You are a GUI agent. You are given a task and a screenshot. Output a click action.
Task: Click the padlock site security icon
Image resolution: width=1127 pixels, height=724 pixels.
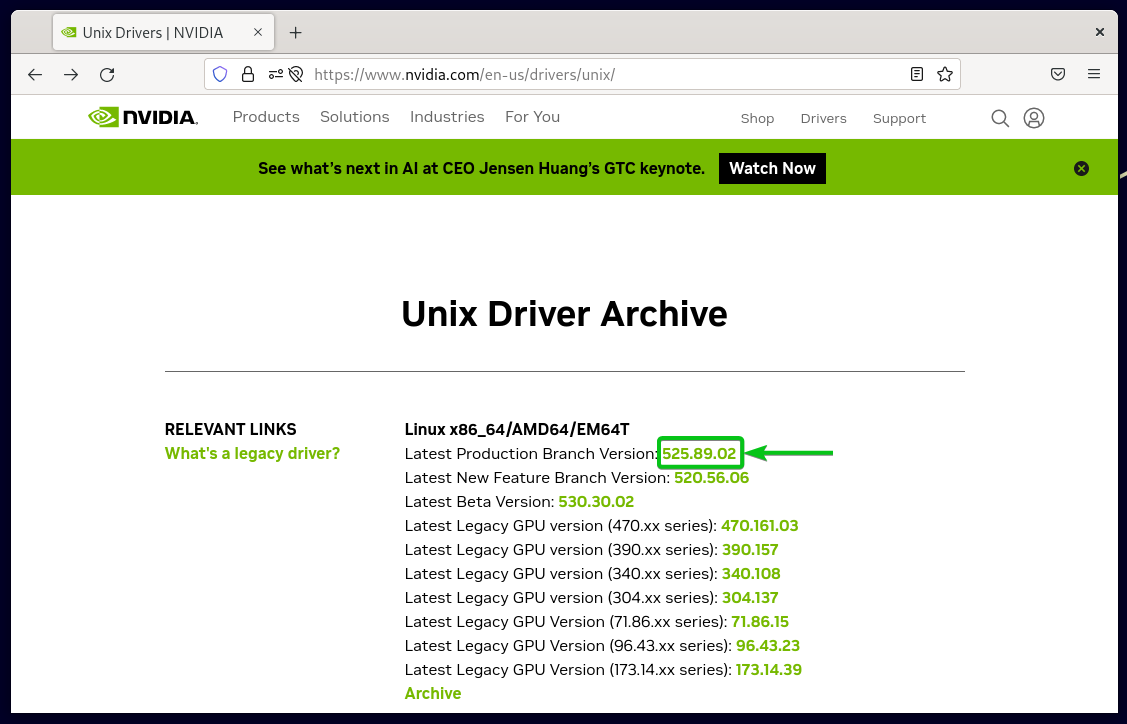pos(247,73)
